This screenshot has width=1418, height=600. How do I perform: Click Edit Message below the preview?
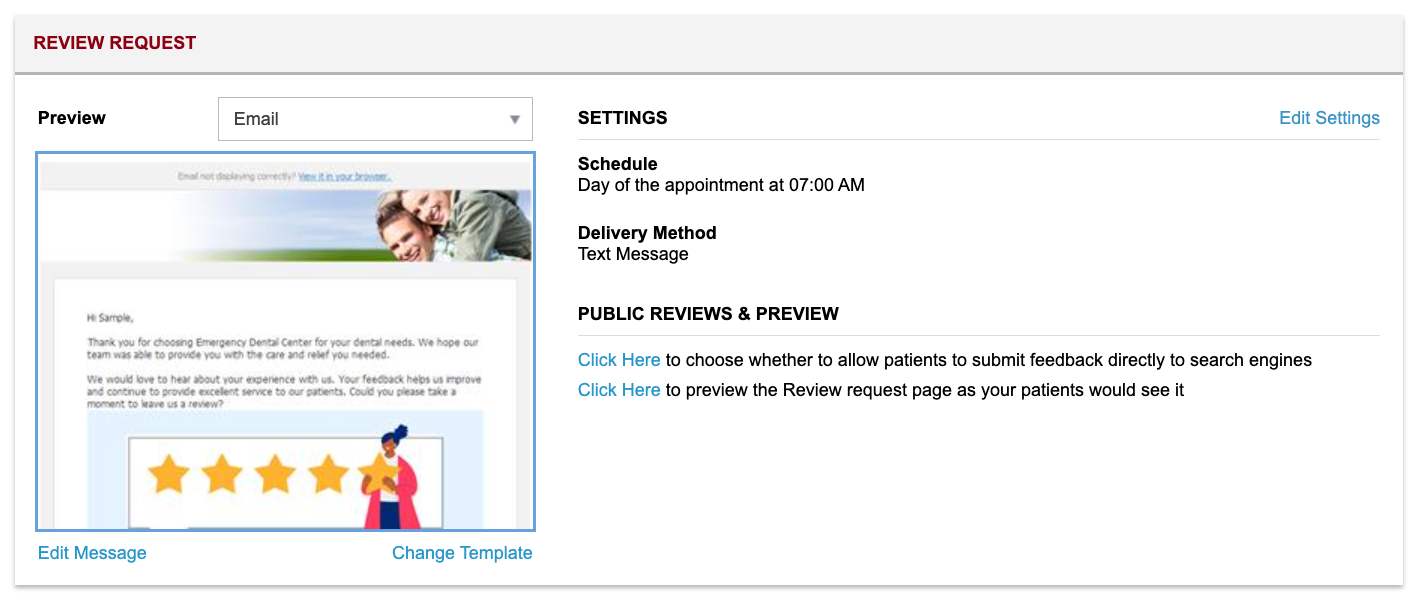pos(91,552)
